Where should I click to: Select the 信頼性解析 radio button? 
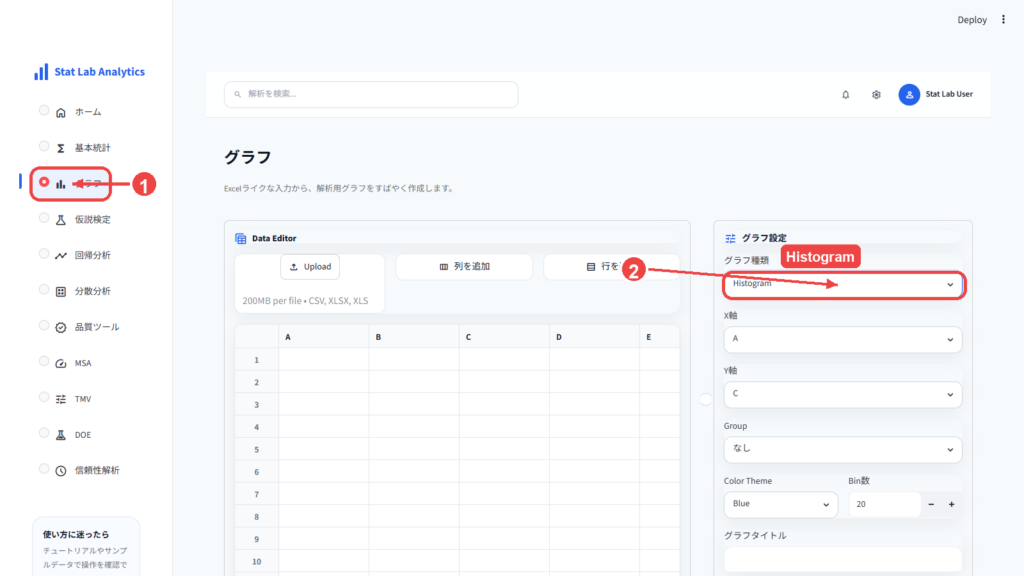click(x=44, y=468)
